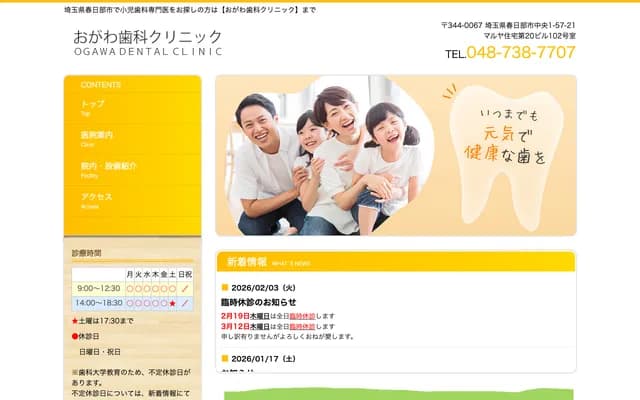Viewport: 640px width, 400px height.
Task: Click the おがわ歯科クリニック logo
Action: tap(148, 42)
